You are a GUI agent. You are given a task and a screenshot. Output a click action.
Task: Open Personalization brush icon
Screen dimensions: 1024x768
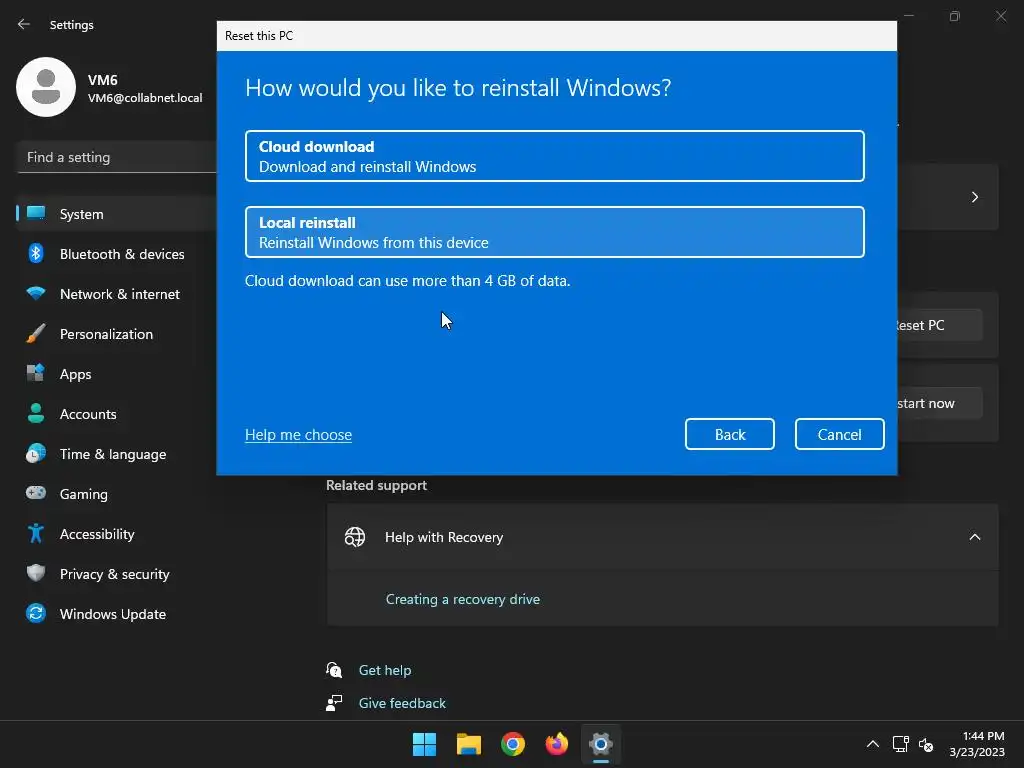coord(36,334)
